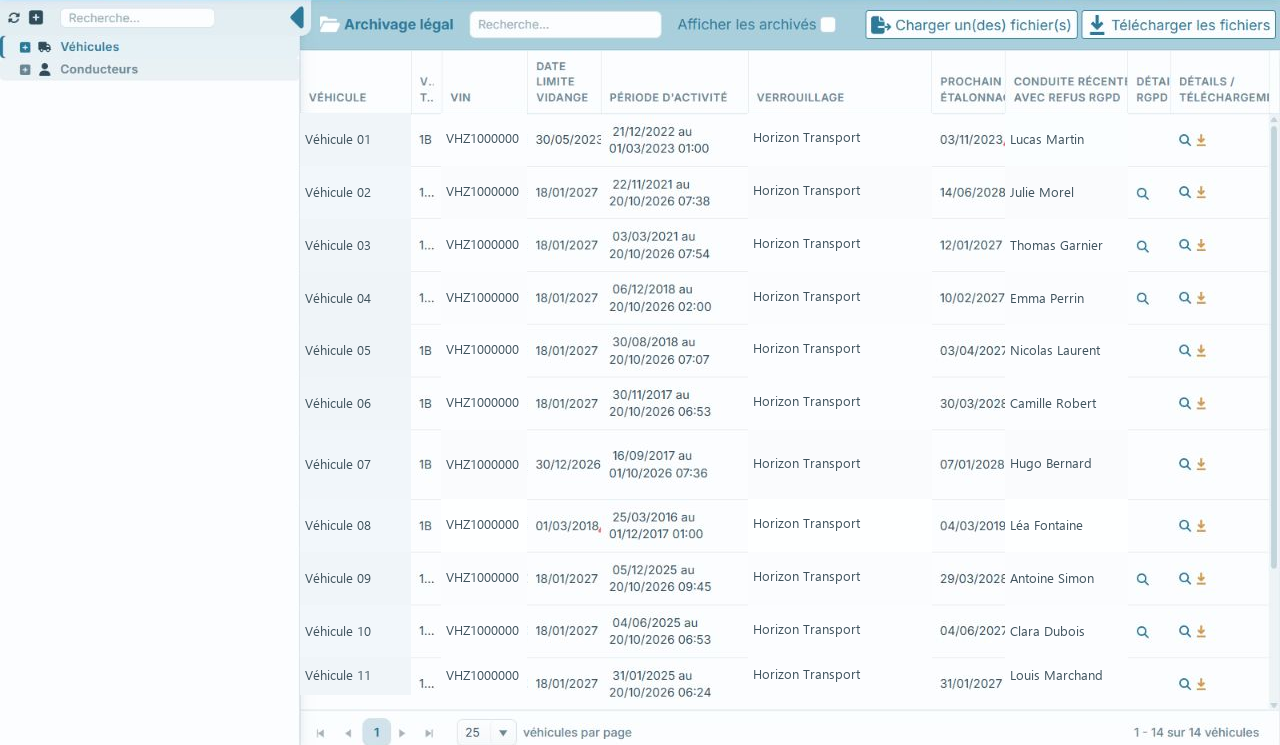View details magnifier for Véhicule 11

(x=1185, y=684)
